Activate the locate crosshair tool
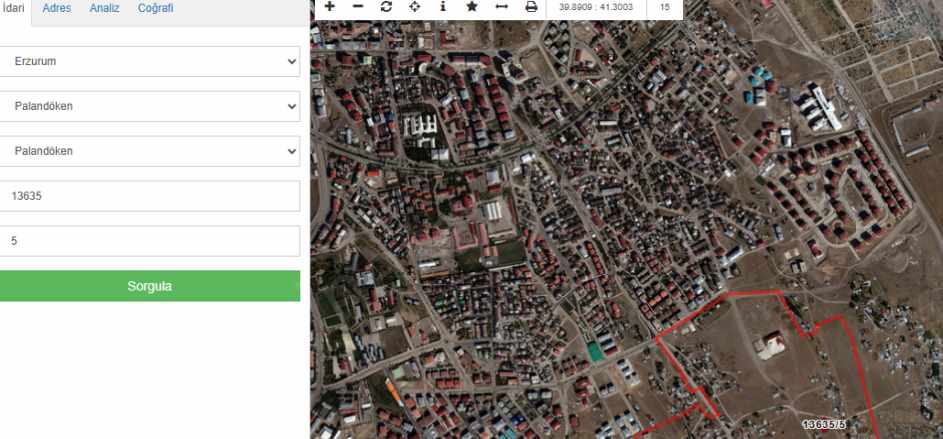The height and width of the screenshot is (439, 943). point(415,7)
